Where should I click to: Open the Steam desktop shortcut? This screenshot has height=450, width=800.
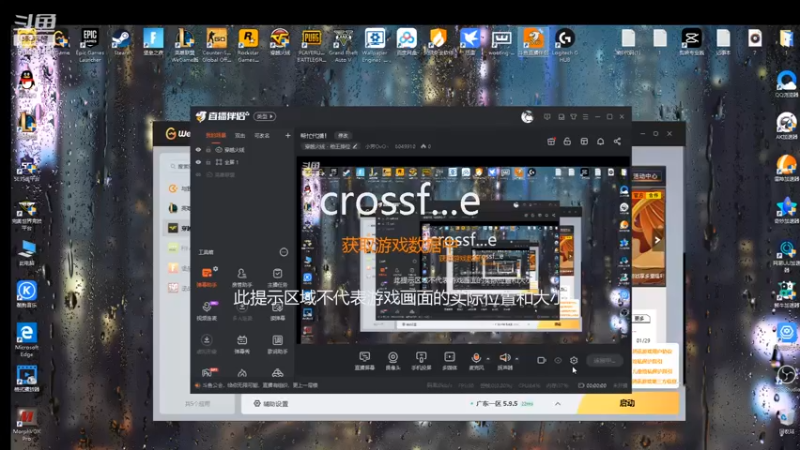121,42
